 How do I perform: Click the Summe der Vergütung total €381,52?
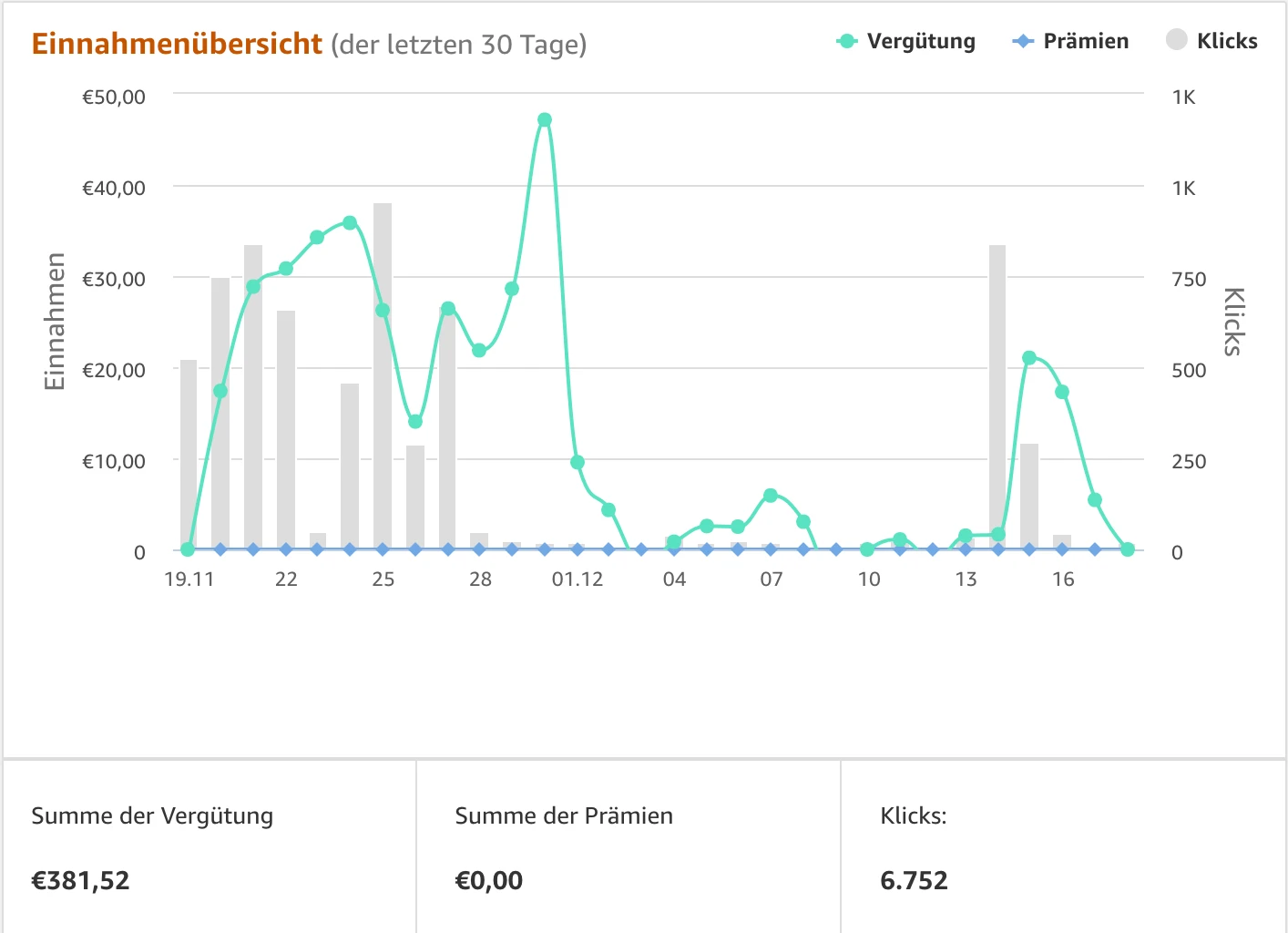pyautogui.click(x=81, y=881)
